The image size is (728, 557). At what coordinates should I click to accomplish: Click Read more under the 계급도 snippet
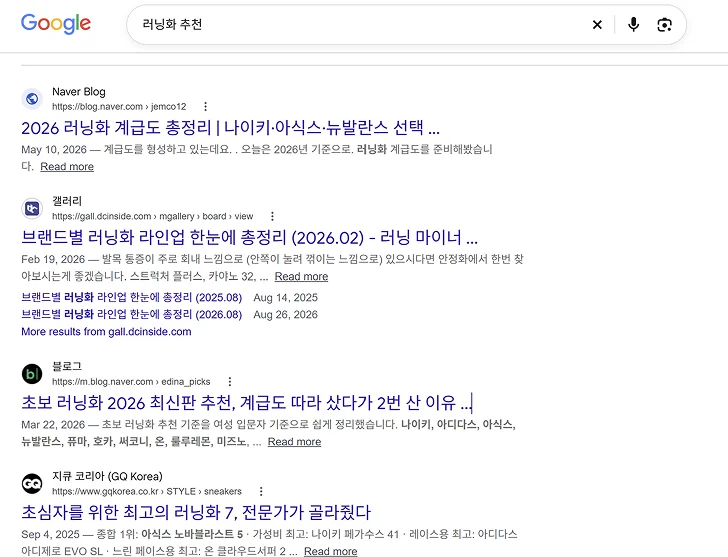67,167
